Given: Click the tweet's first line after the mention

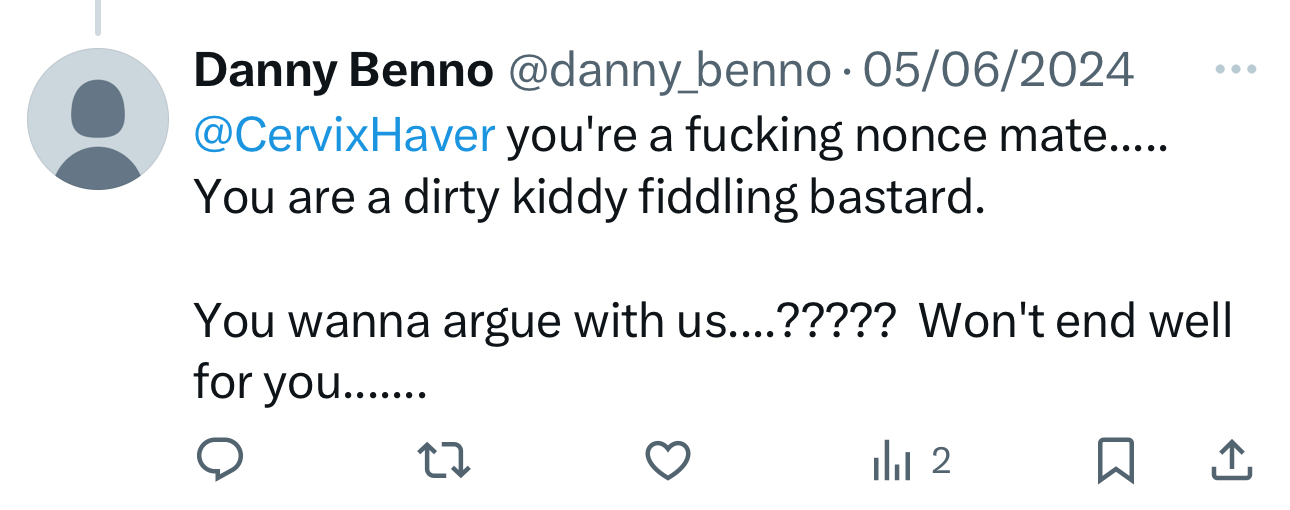Looking at the screenshot, I should 836,135.
